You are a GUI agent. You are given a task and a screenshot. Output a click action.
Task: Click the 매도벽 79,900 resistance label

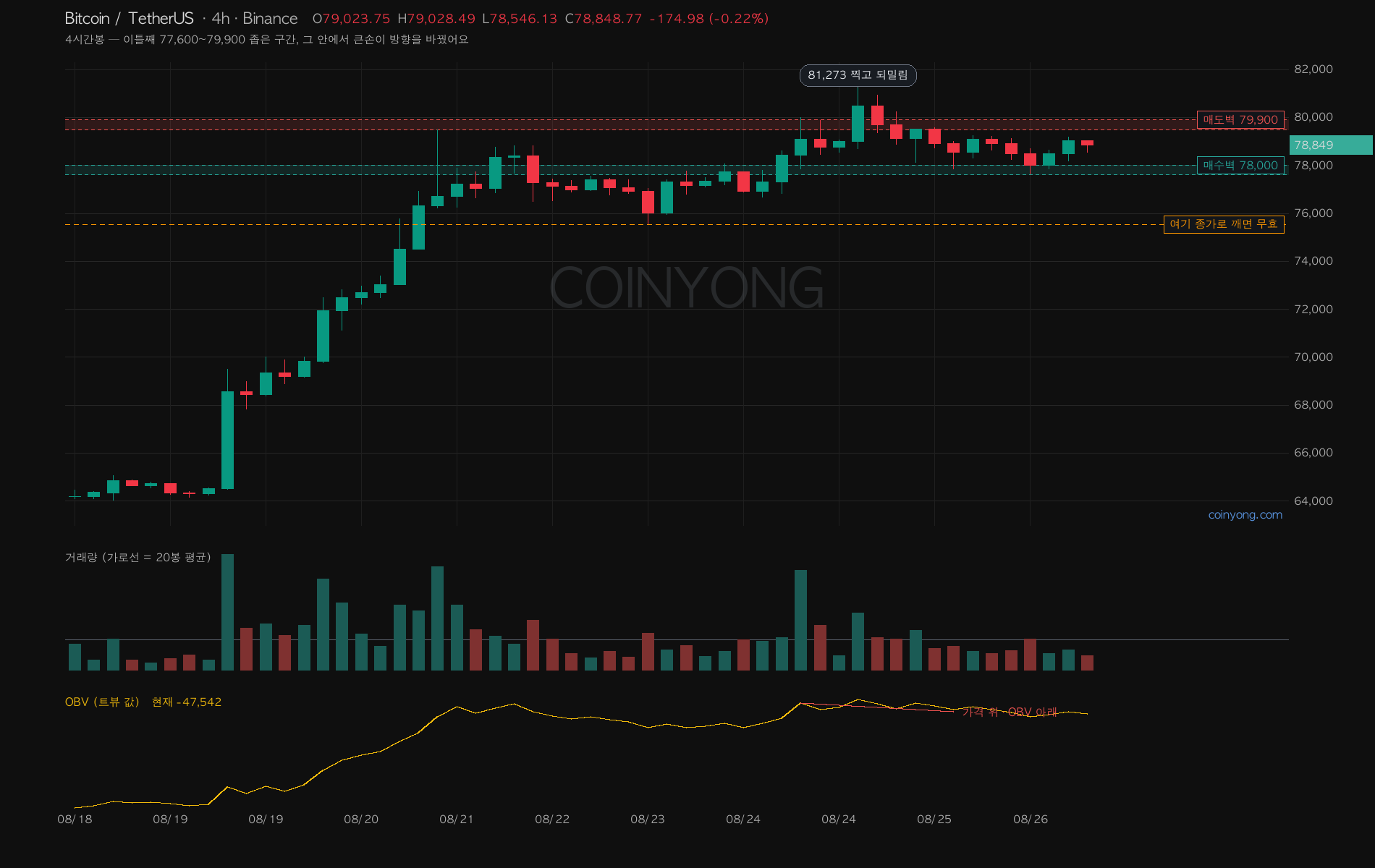[x=1240, y=120]
